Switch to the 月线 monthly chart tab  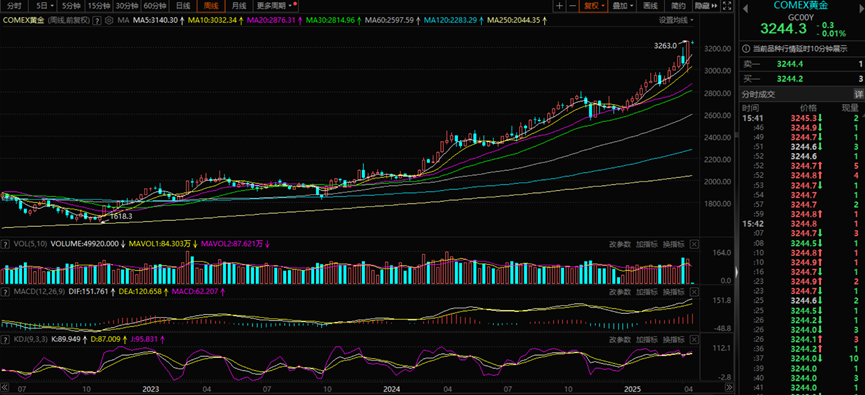point(239,6)
